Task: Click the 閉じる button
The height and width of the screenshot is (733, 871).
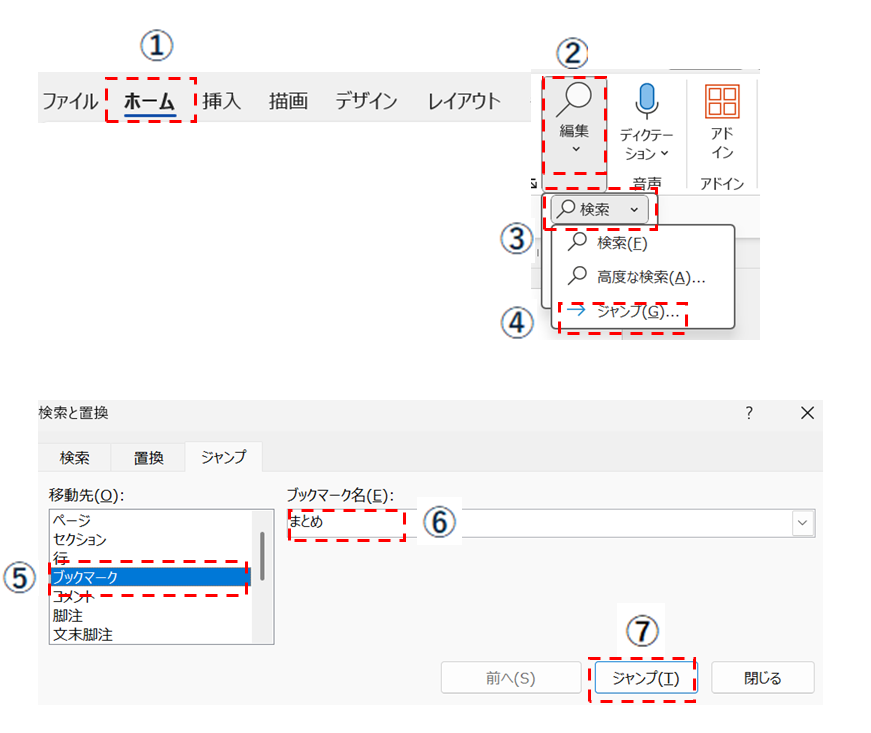Action: click(762, 677)
